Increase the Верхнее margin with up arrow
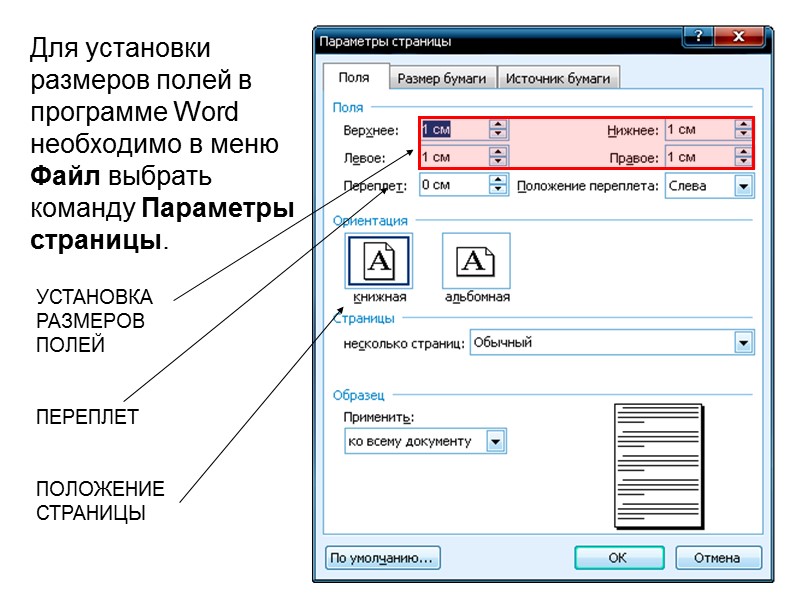800x600 pixels. tap(498, 124)
